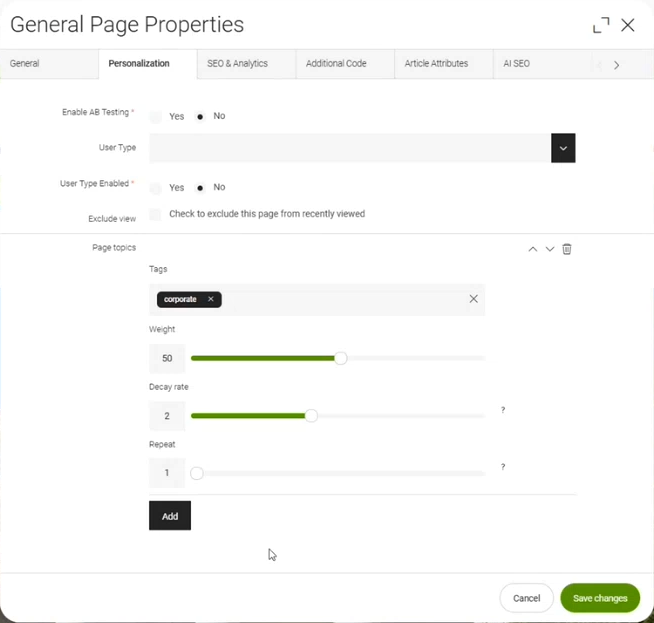Check Exclude view from recently viewed
The width and height of the screenshot is (654, 623).
(x=155, y=214)
